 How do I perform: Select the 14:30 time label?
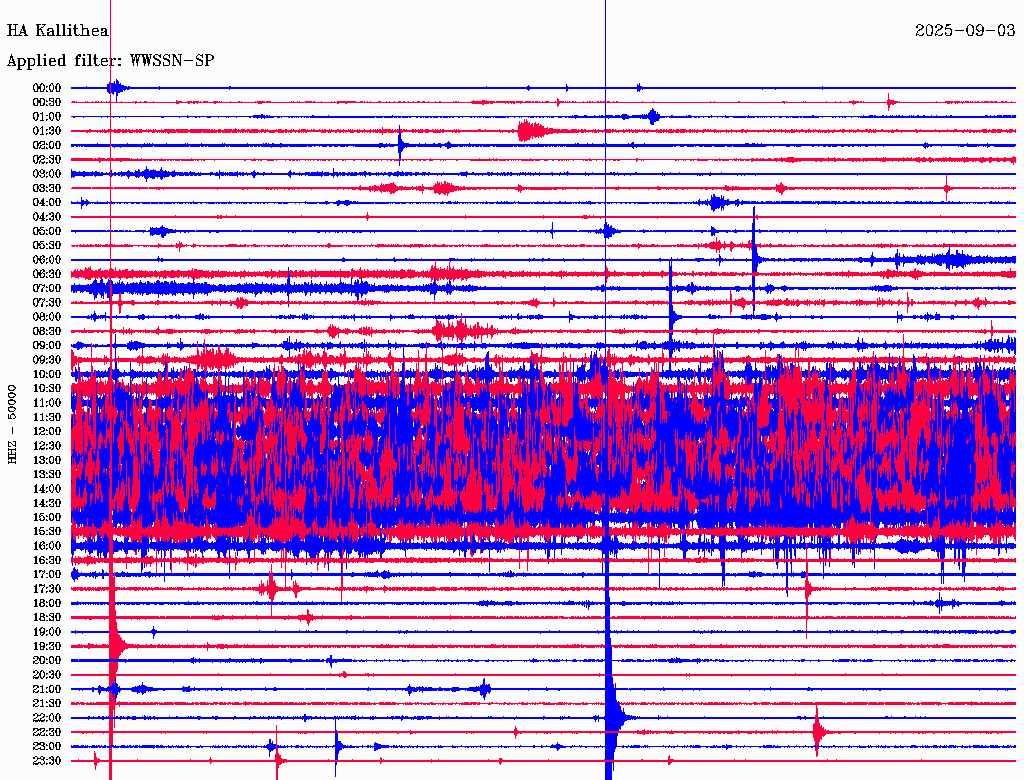click(x=47, y=503)
